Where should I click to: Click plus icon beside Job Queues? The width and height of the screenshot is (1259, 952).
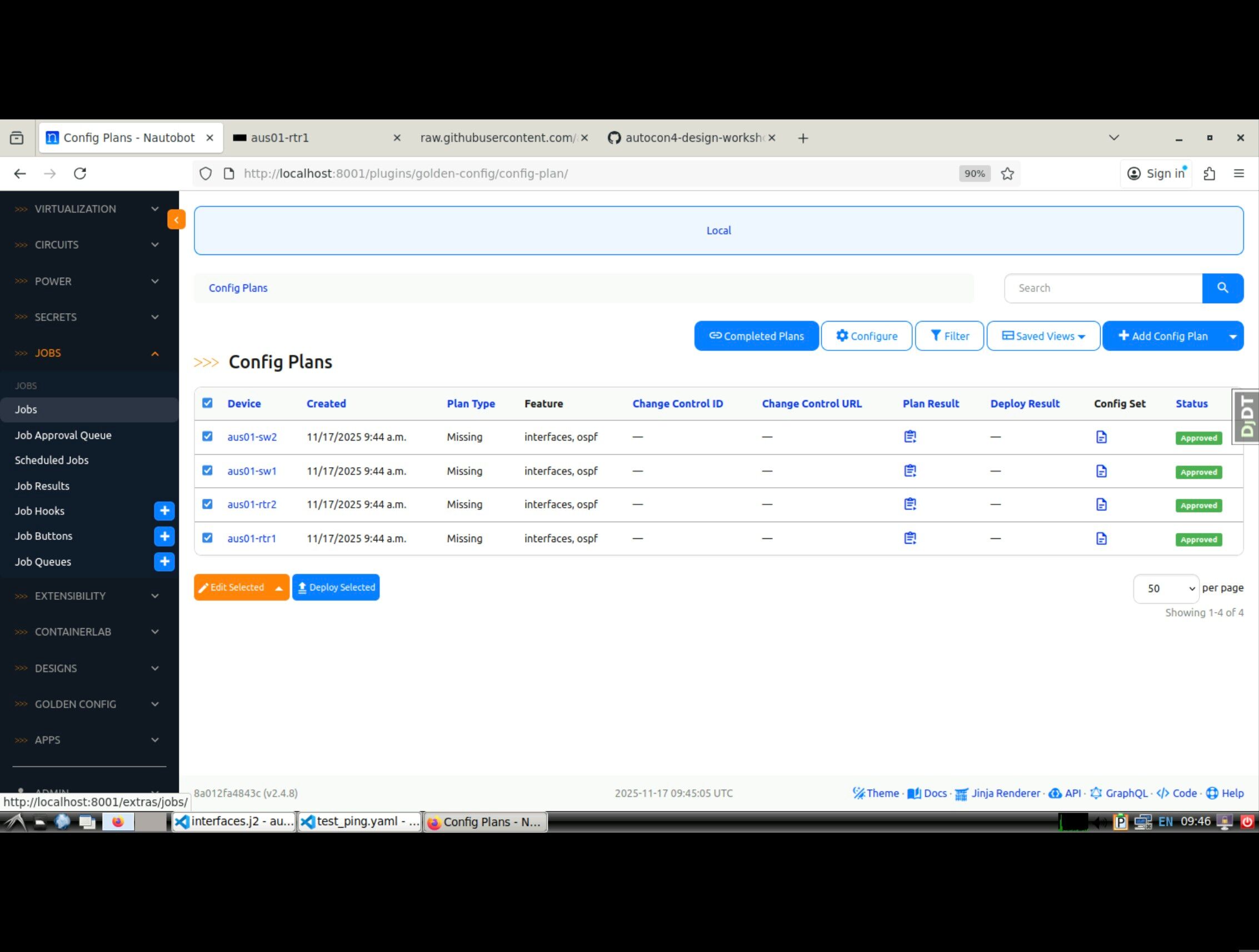pyautogui.click(x=164, y=562)
